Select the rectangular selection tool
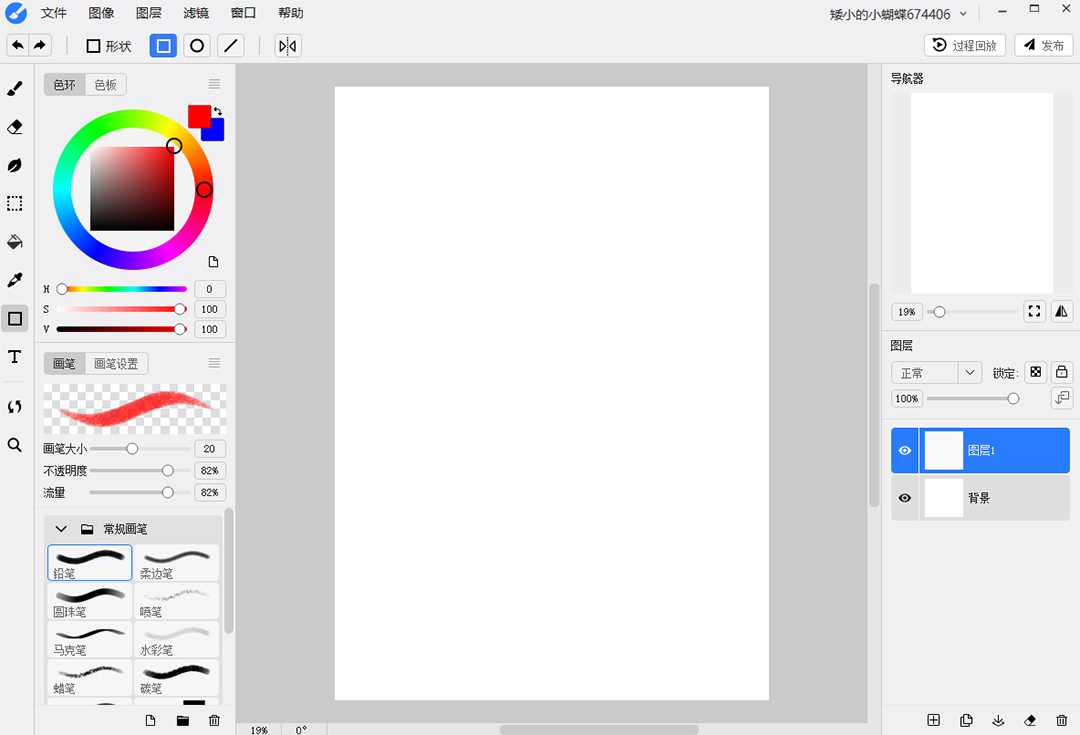The height and width of the screenshot is (735, 1080). pos(14,203)
